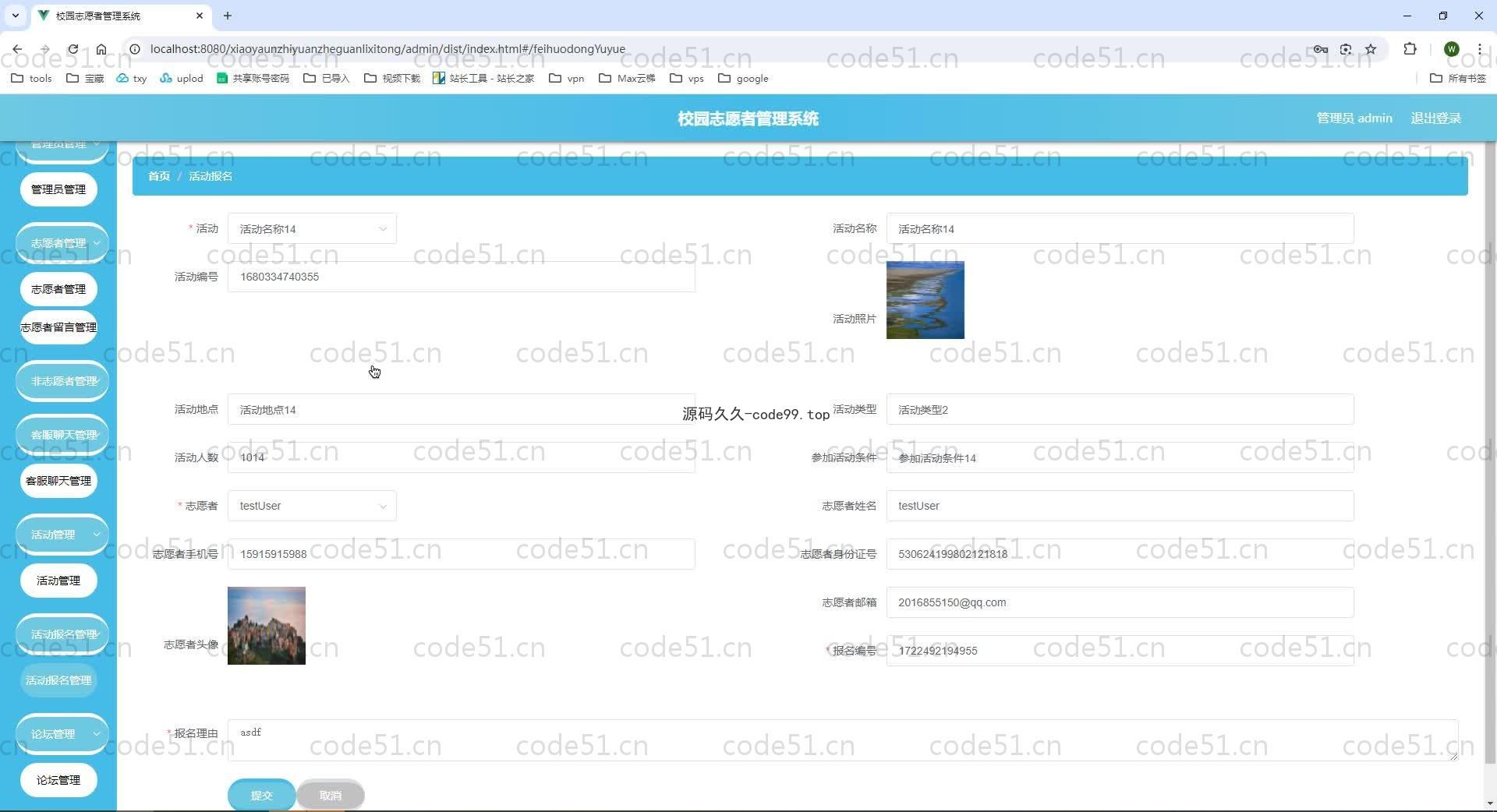Click the 活动编号 input field
This screenshot has height=812, width=1497.
[461, 277]
